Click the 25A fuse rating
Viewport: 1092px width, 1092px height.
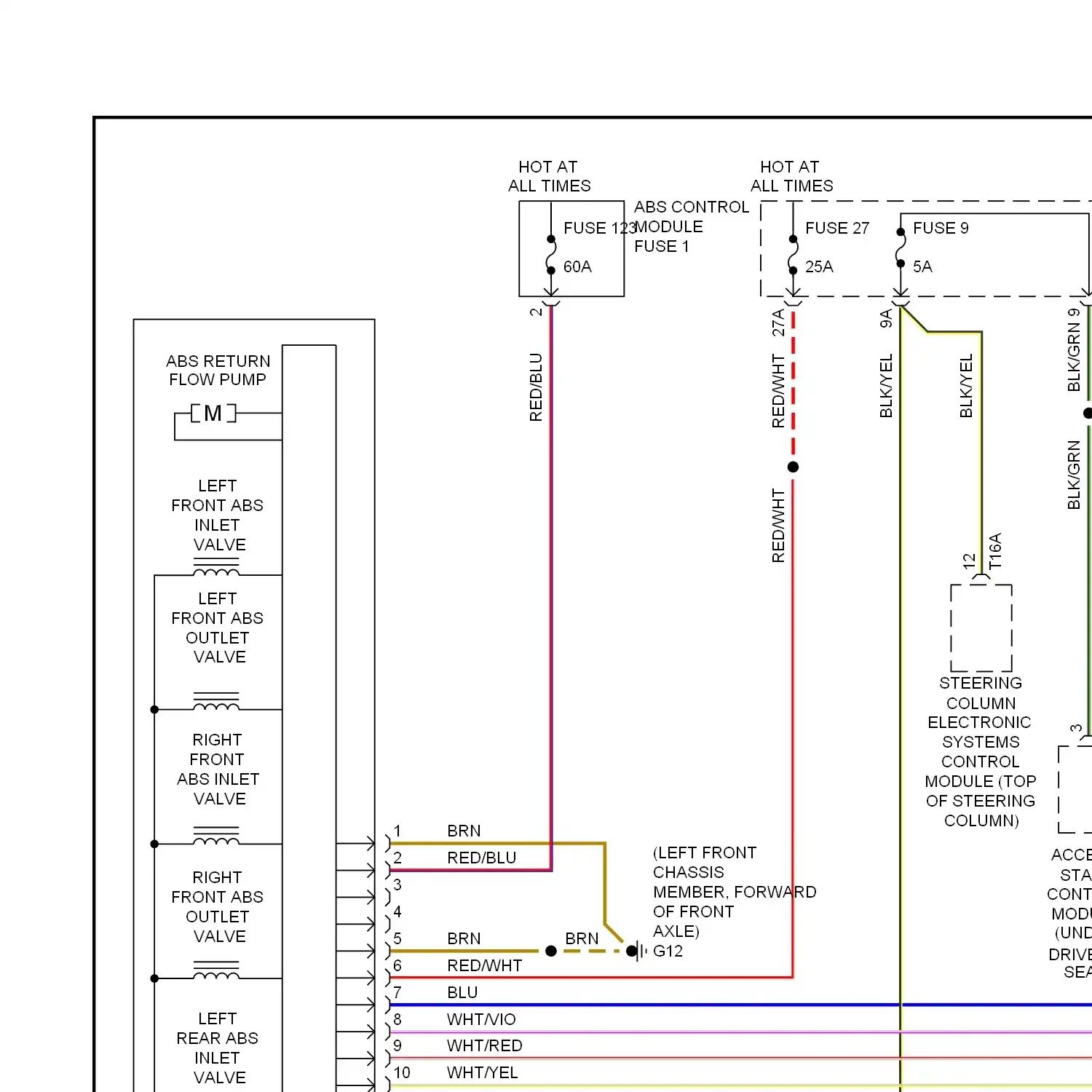click(819, 266)
